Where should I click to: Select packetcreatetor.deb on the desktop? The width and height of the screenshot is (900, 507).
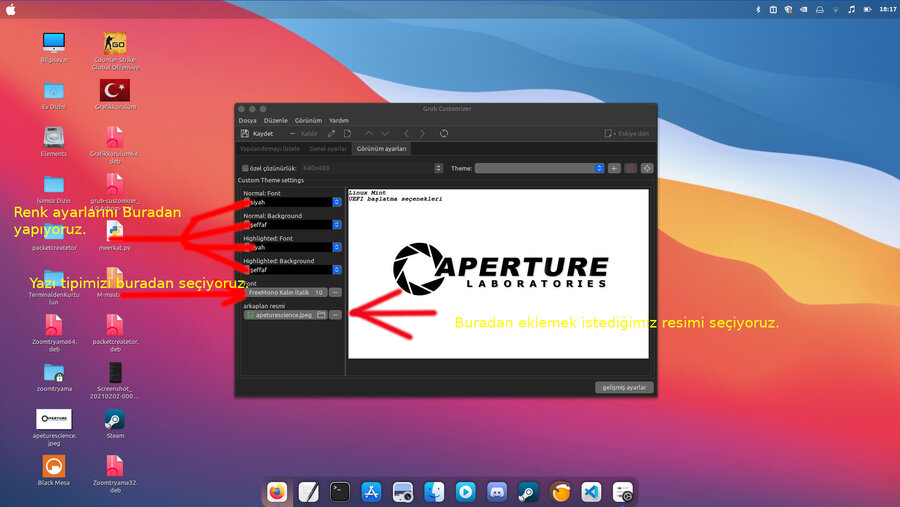(x=115, y=333)
